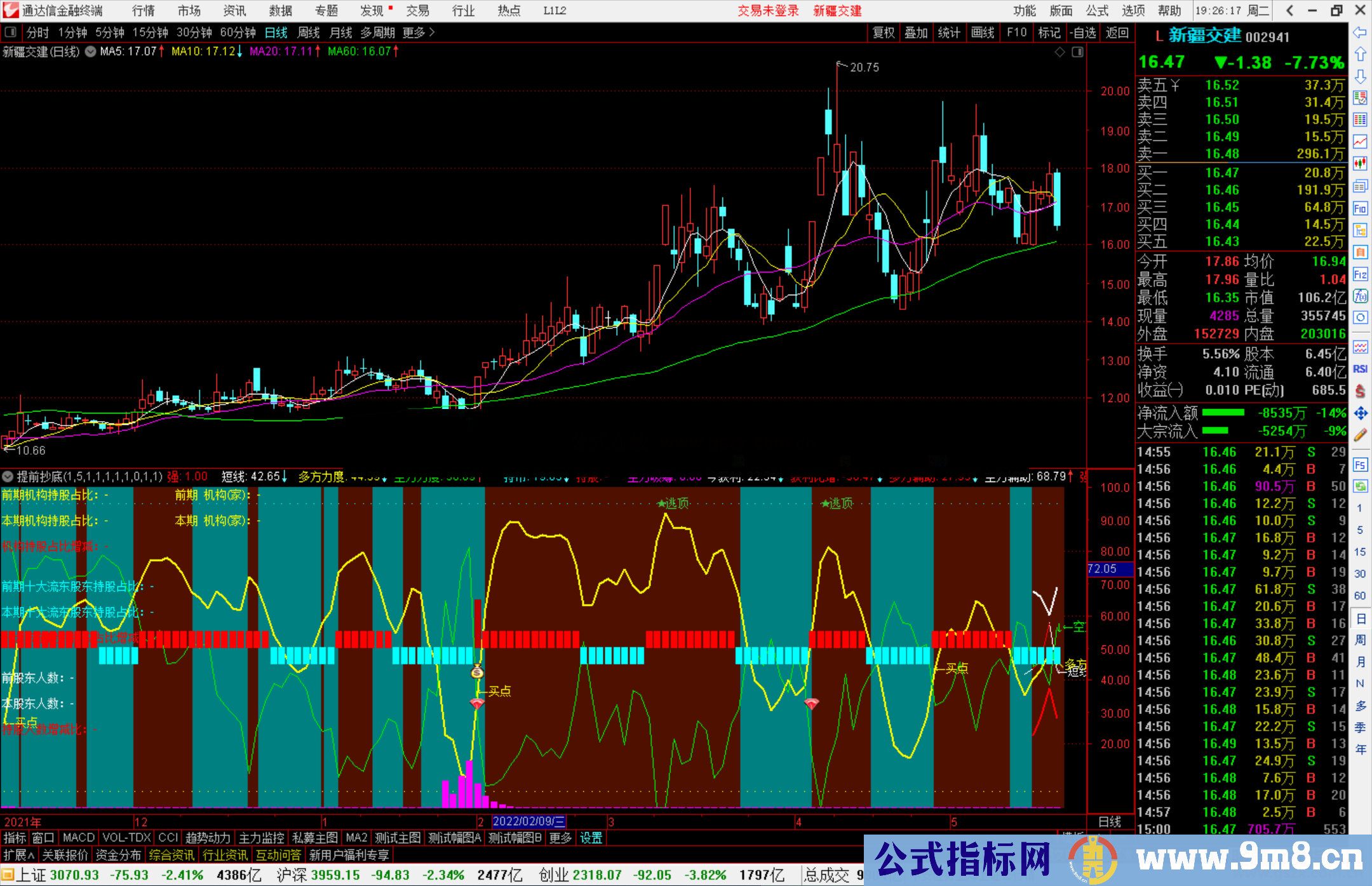Viewport: 1372px width, 886px height.
Task: Toggle the MA display circle icon
Action: click(90, 51)
